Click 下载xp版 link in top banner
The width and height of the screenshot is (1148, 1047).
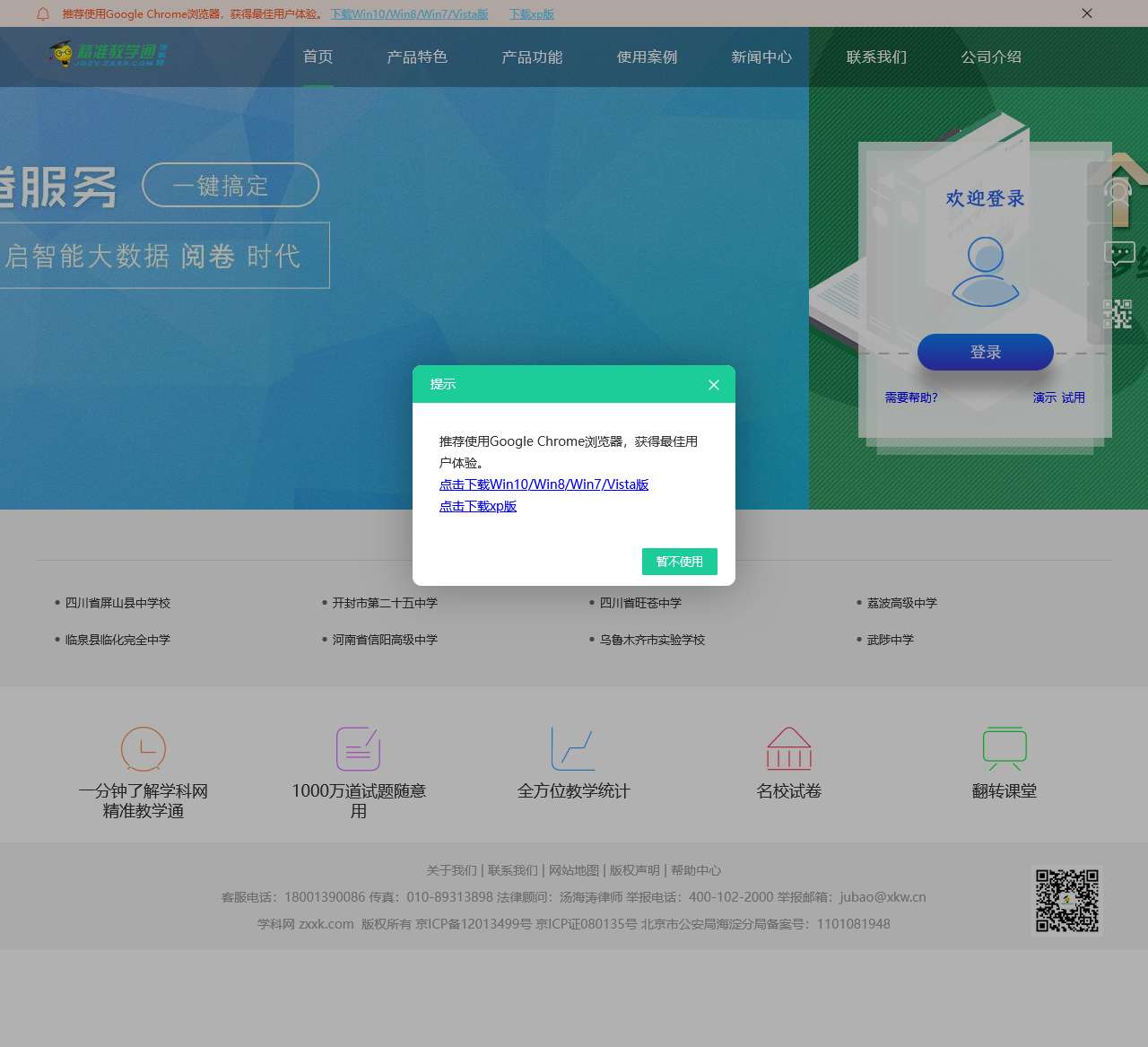tap(532, 14)
